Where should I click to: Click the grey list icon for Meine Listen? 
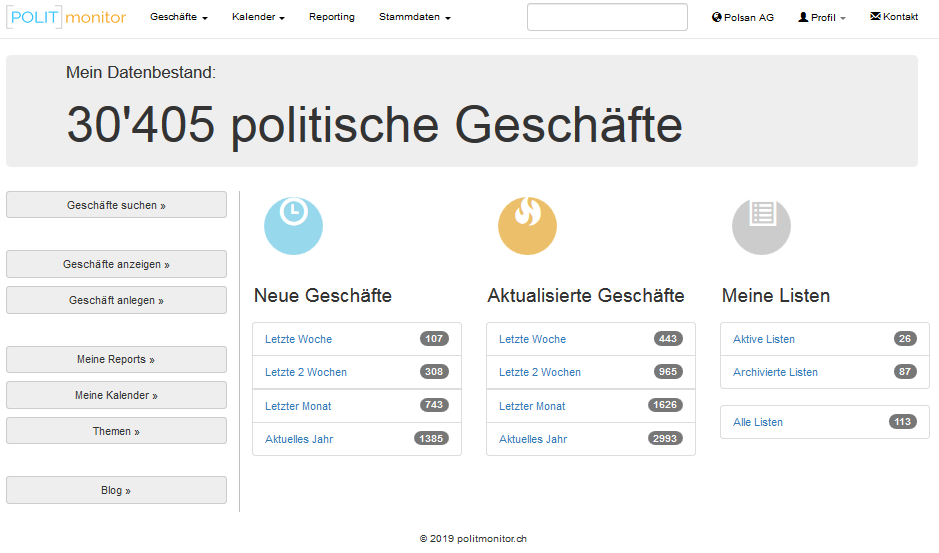coord(761,226)
